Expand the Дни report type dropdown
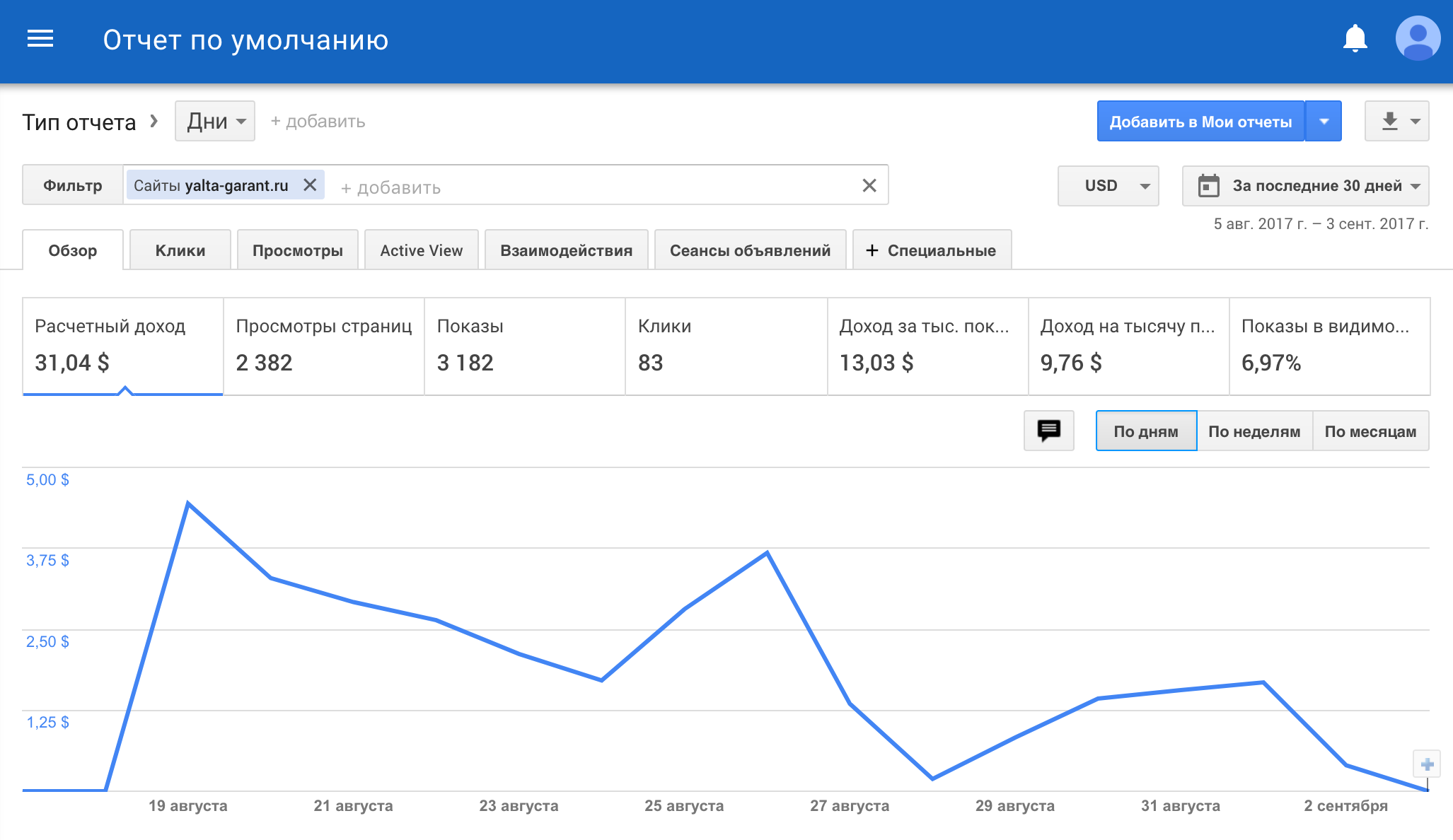 click(215, 121)
